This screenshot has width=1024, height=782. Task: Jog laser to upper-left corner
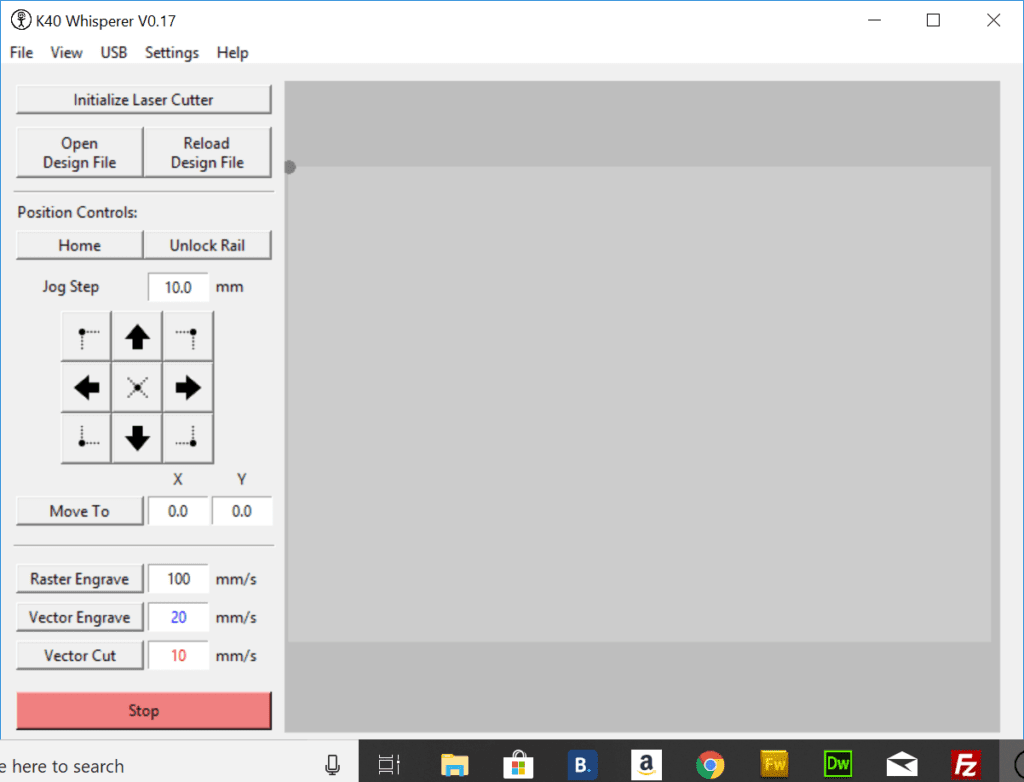86,337
